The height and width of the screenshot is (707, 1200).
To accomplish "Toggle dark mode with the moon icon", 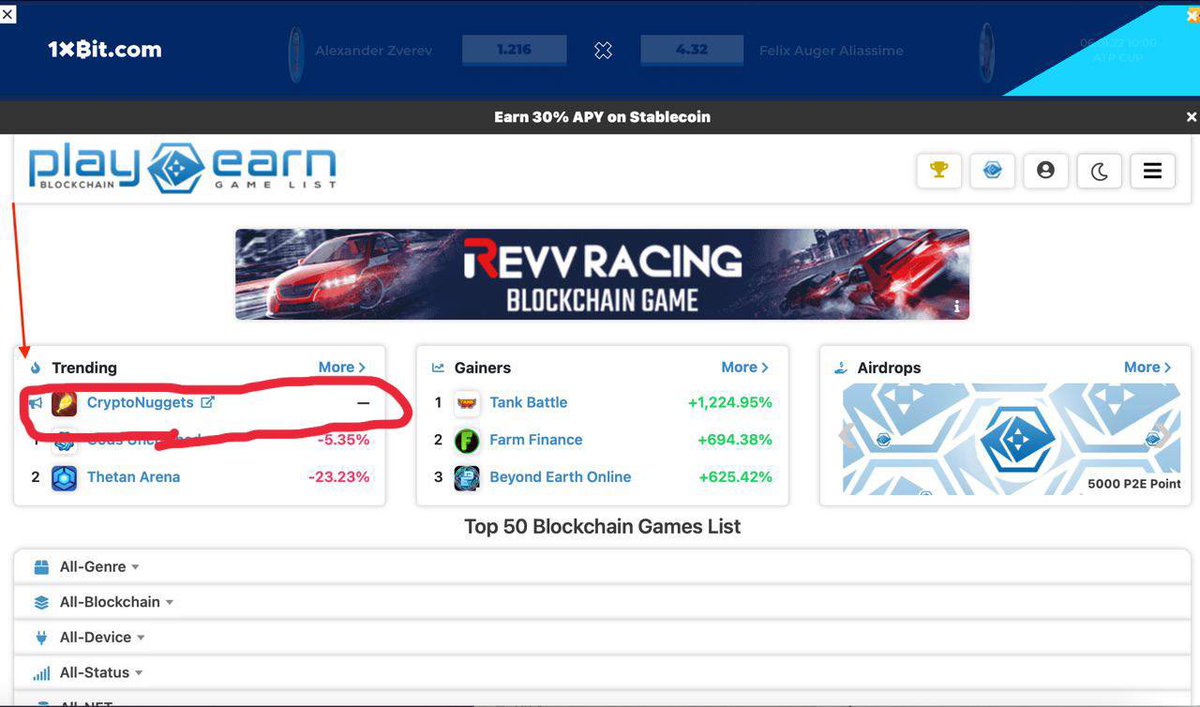I will 1099,171.
